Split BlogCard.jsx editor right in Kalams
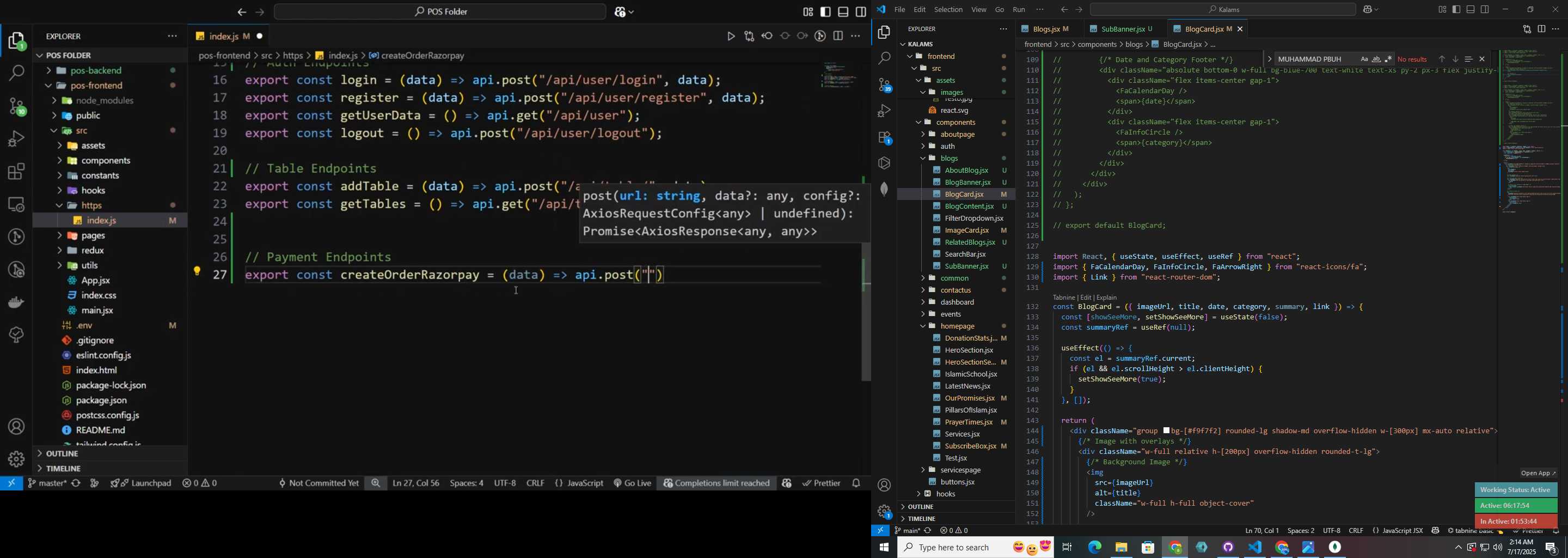Screen dimensions: 1568x558 tap(1541, 29)
